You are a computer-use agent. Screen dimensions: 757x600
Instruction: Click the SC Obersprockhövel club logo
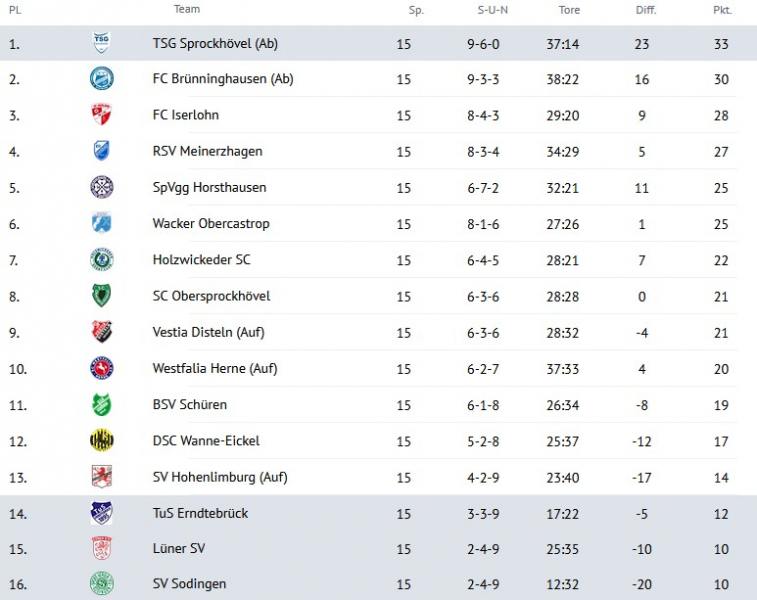pos(101,296)
